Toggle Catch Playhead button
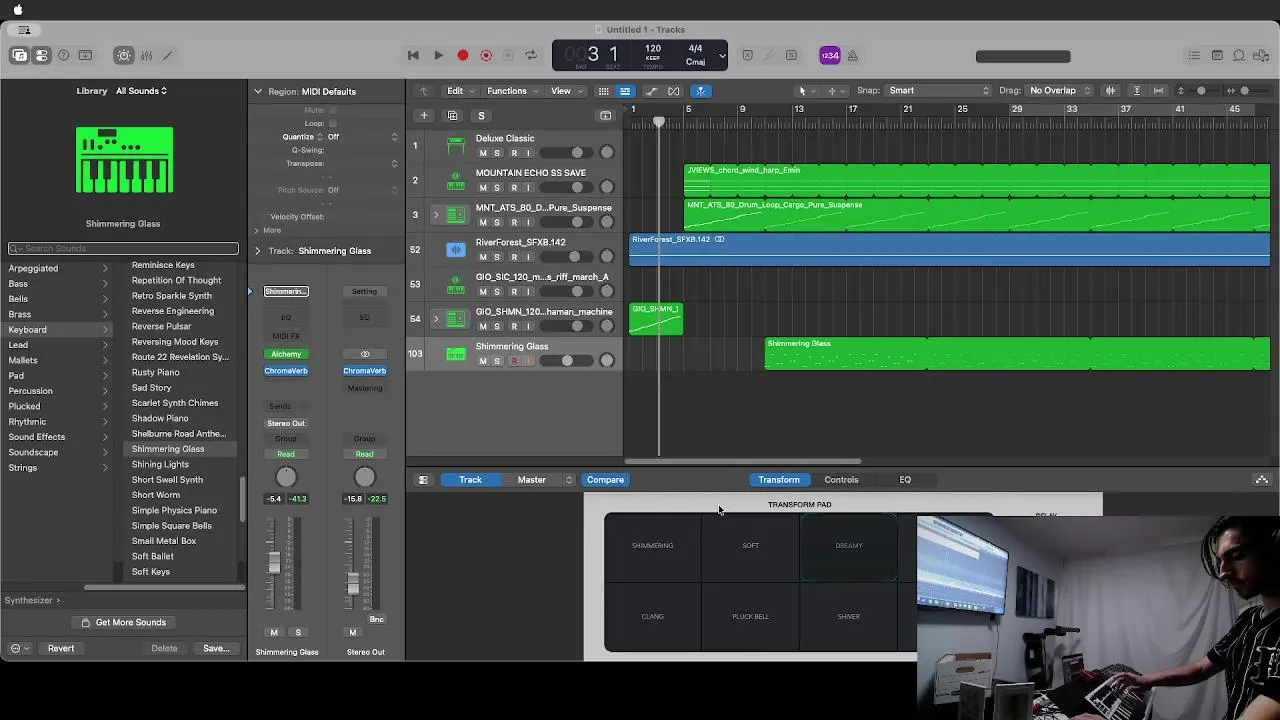Viewport: 1280px width, 720px height. 701,91
